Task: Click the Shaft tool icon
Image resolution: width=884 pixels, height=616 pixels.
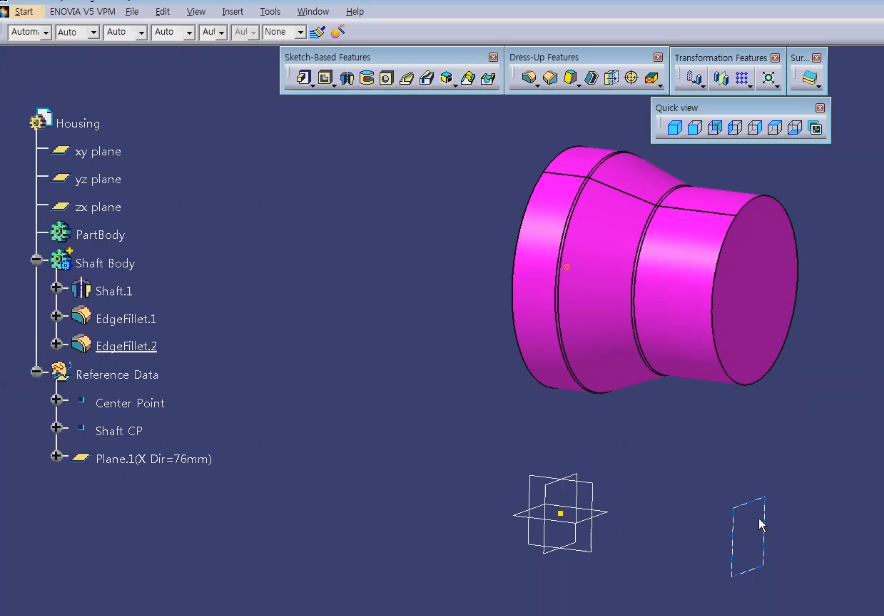Action: pyautogui.click(x=346, y=78)
